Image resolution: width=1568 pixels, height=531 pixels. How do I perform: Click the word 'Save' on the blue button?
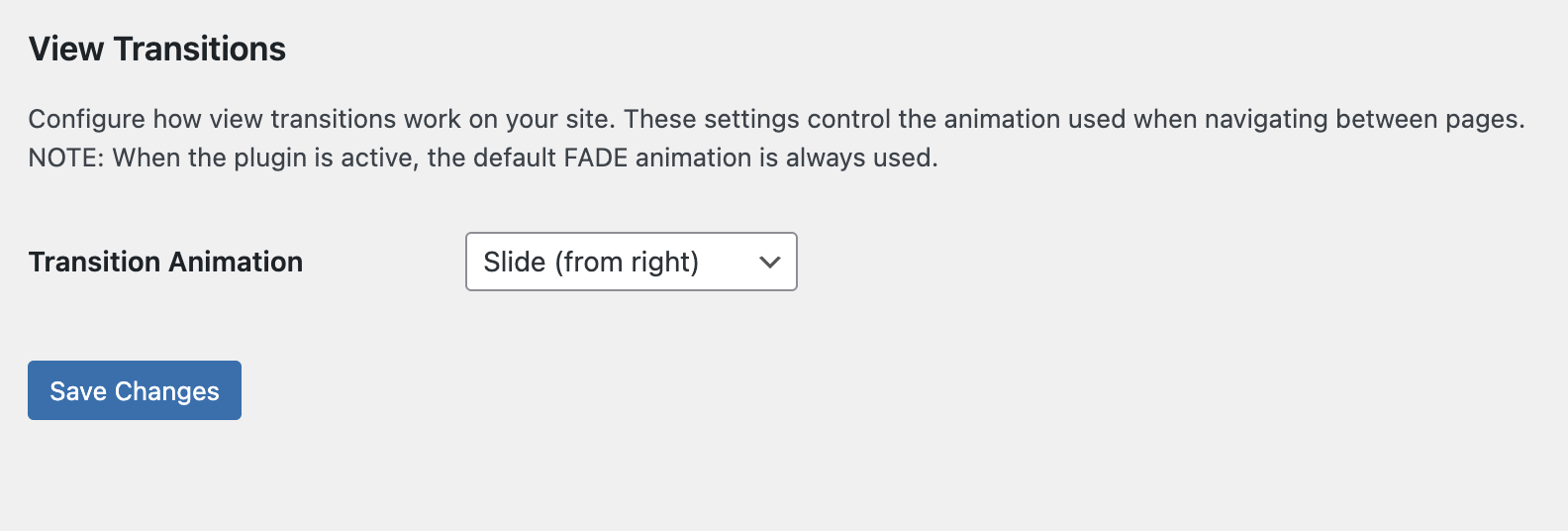[x=78, y=391]
